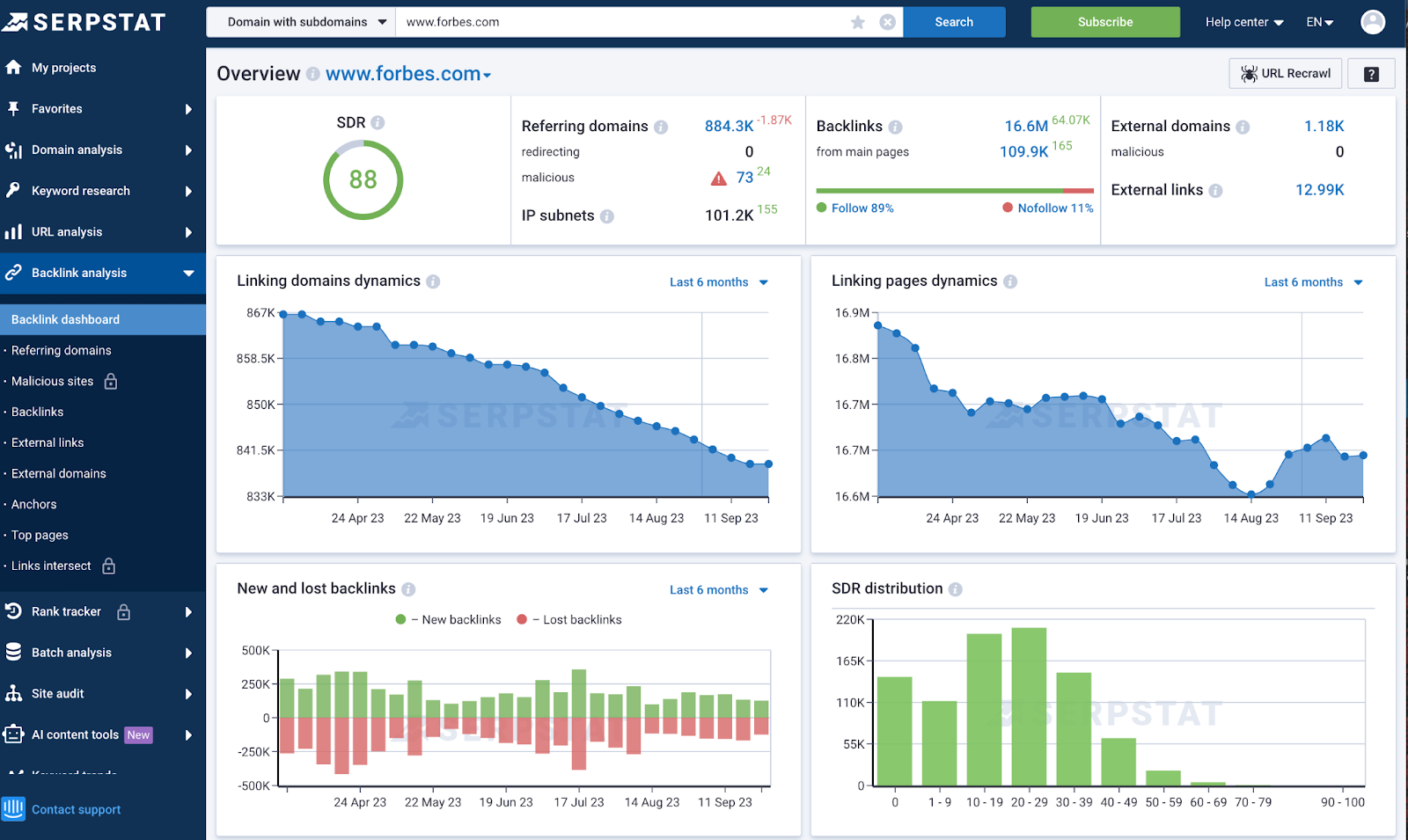Click inside the domain search field
Image resolution: width=1408 pixels, height=840 pixels.
[x=616, y=22]
